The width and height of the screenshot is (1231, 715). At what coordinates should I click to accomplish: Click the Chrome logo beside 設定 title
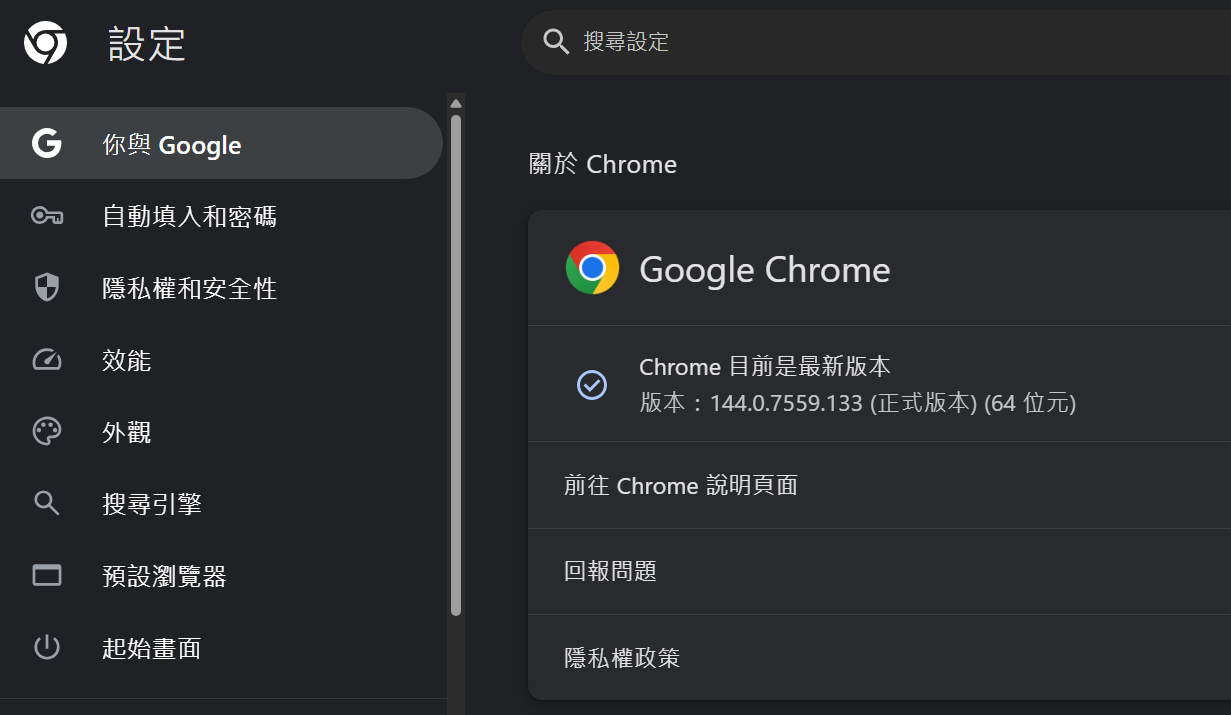(x=45, y=44)
